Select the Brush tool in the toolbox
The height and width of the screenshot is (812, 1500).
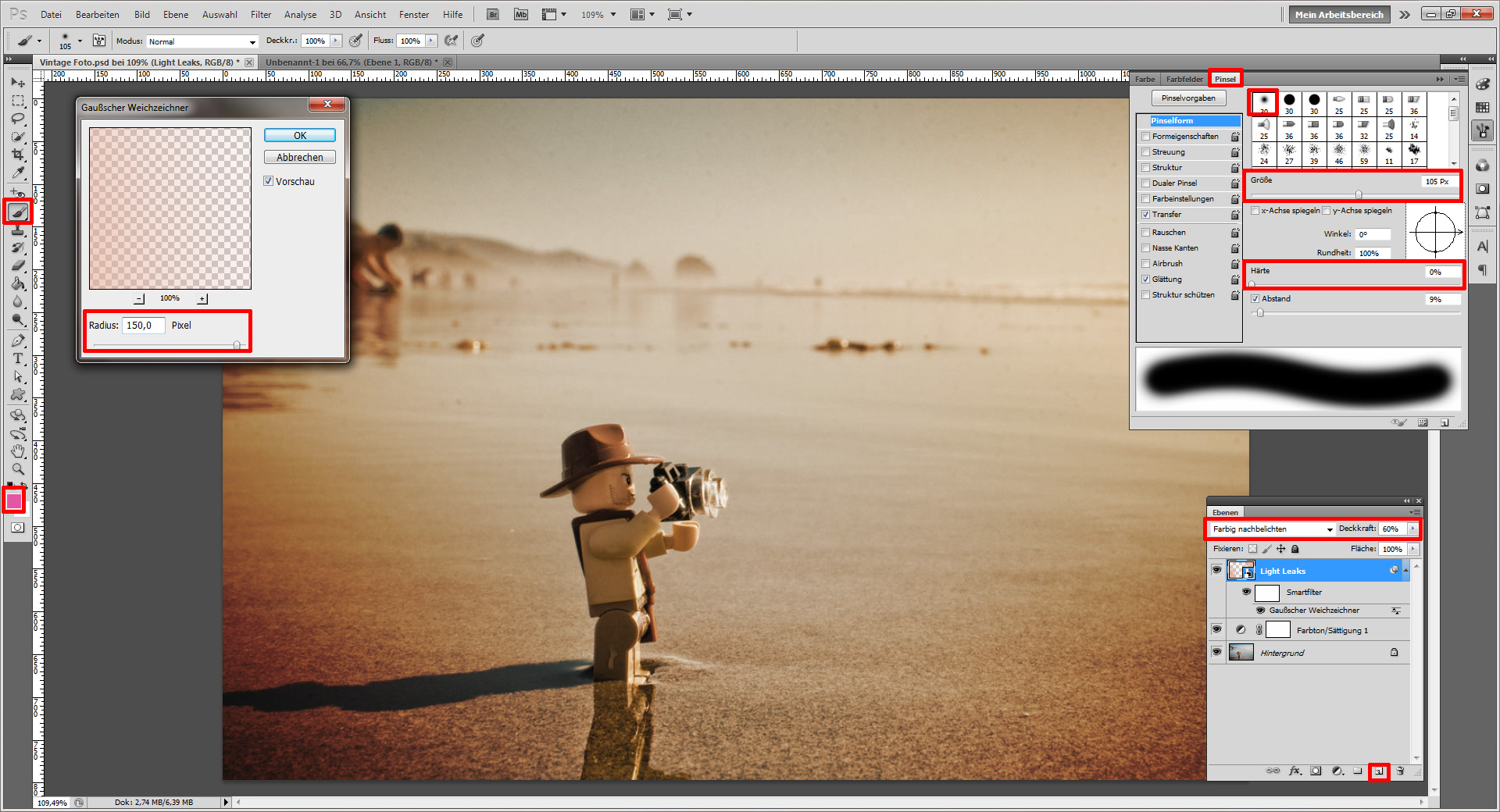tap(18, 212)
